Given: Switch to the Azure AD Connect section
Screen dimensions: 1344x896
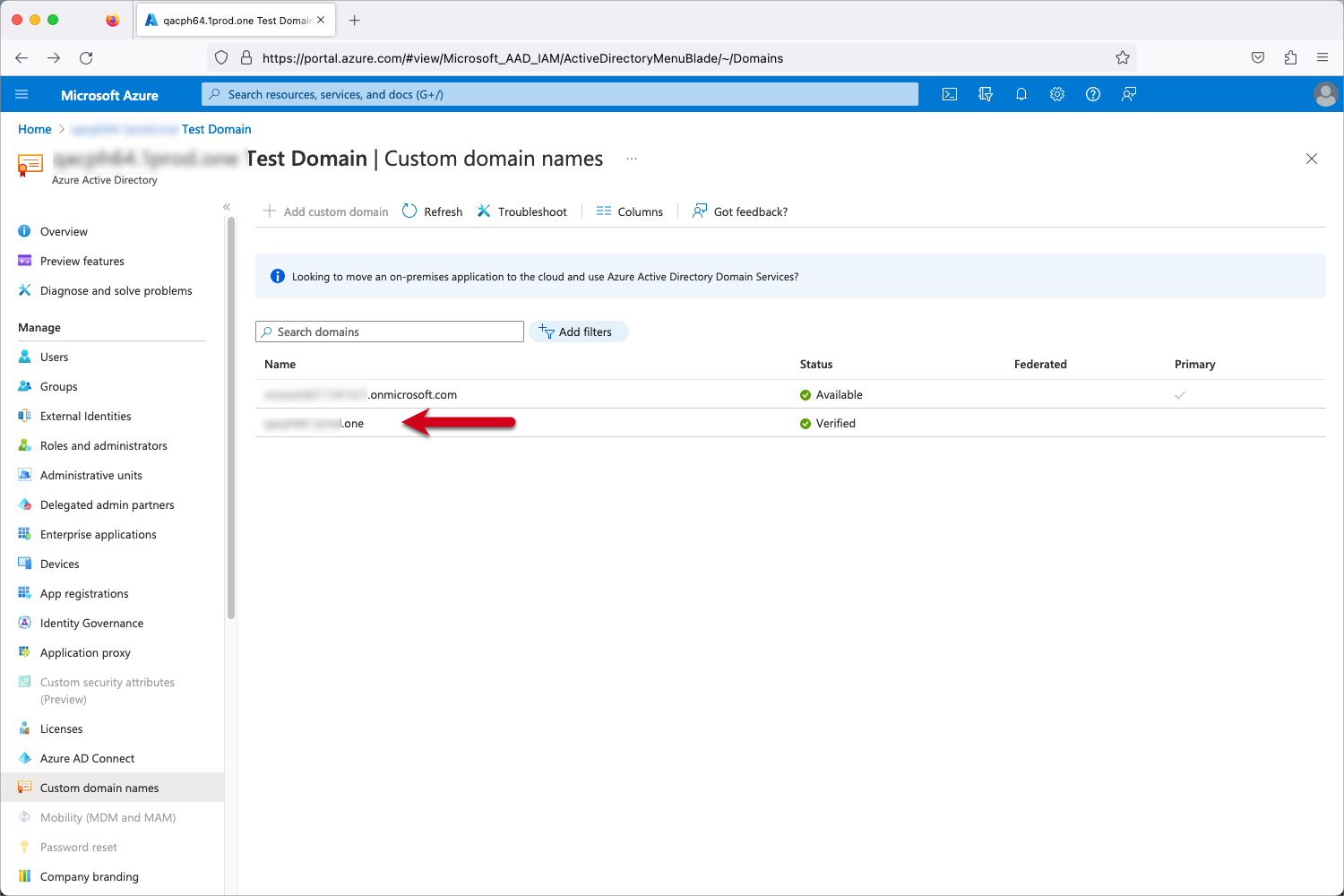Looking at the screenshot, I should (x=87, y=758).
